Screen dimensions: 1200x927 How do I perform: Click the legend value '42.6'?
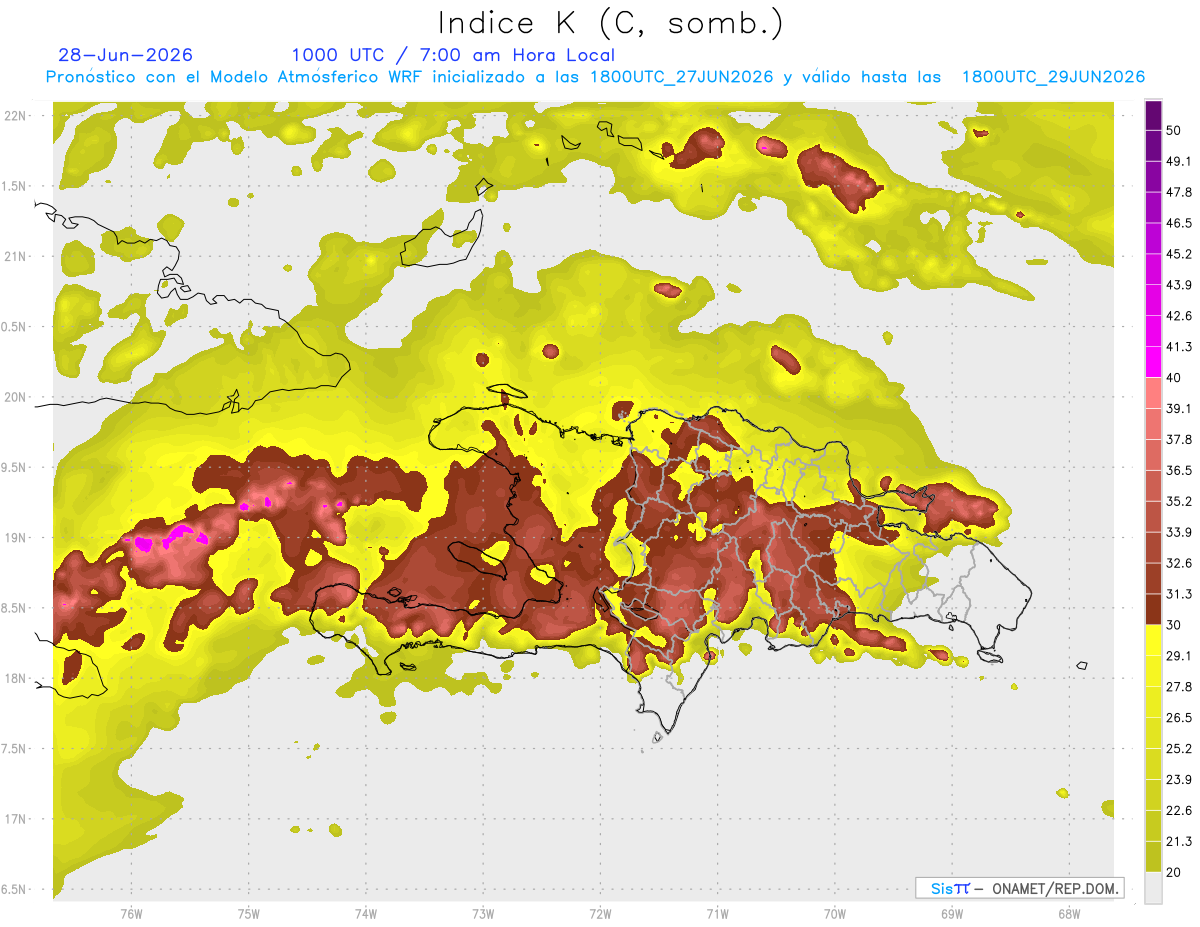[x=1179, y=316]
